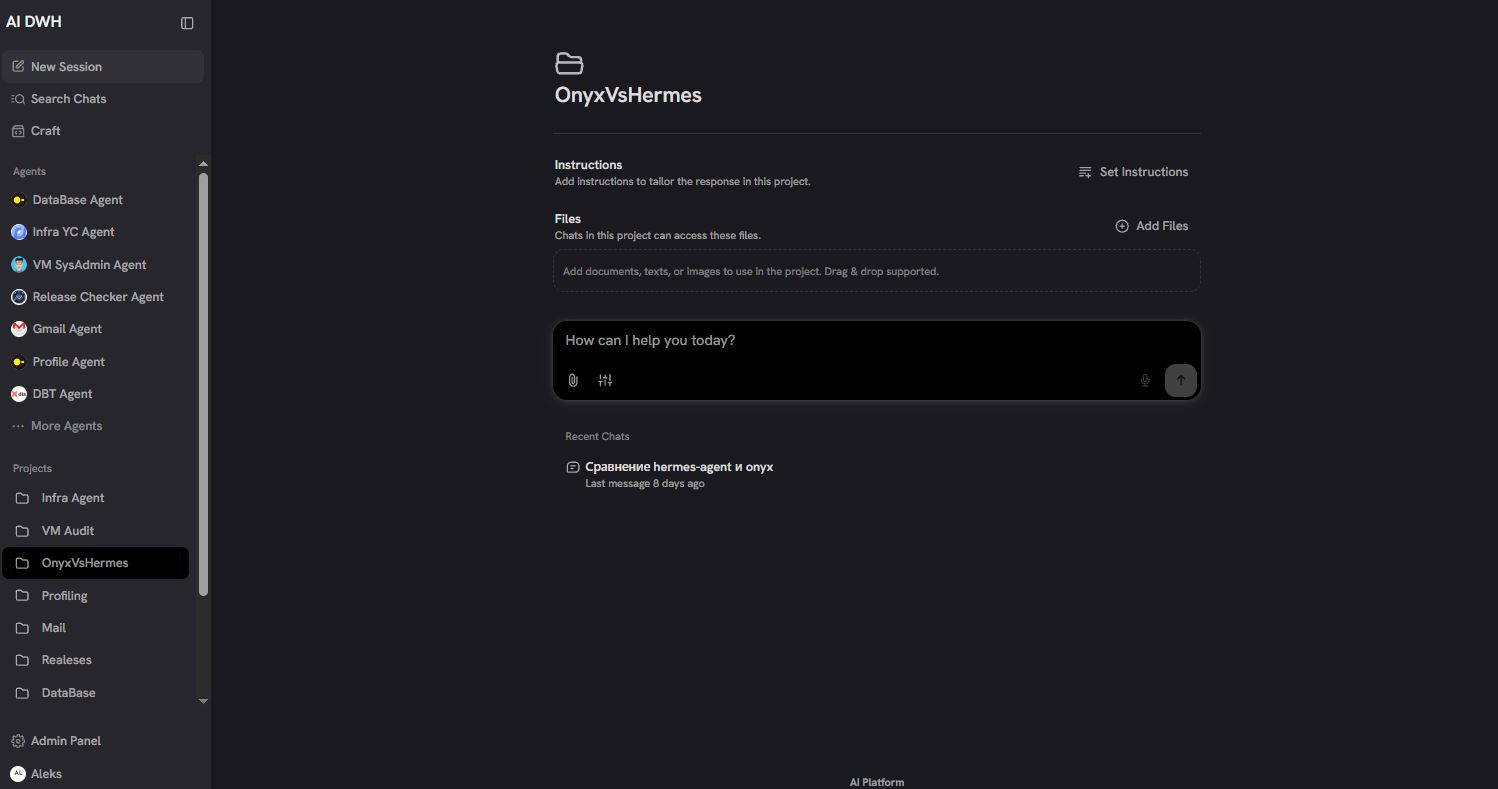Click the large open folder project icon
The image size is (1498, 789).
tap(569, 64)
